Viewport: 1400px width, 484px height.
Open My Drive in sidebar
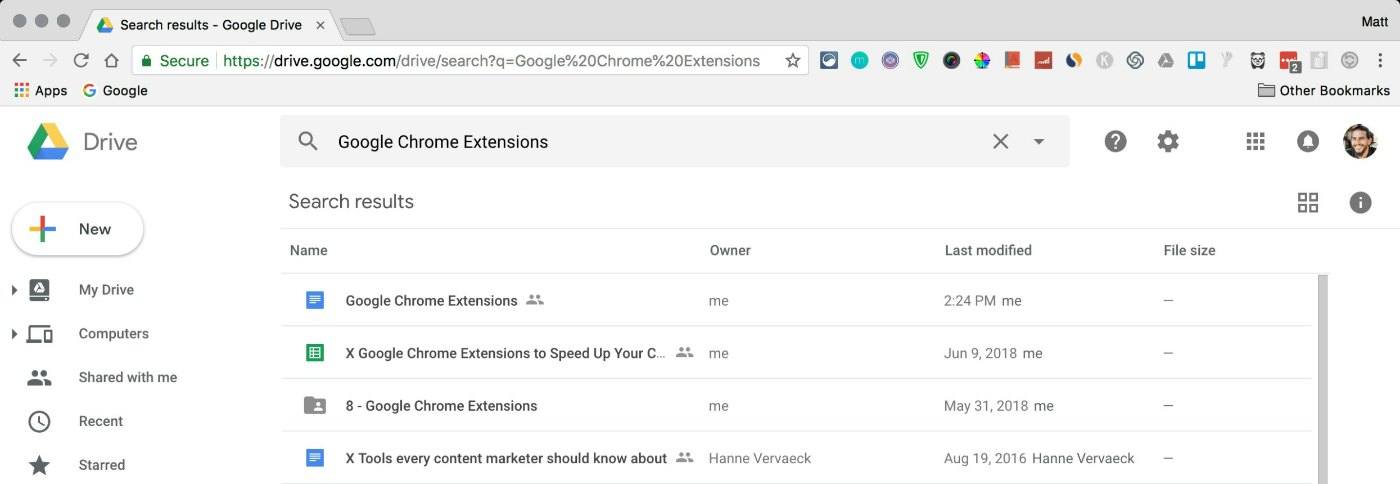[106, 290]
